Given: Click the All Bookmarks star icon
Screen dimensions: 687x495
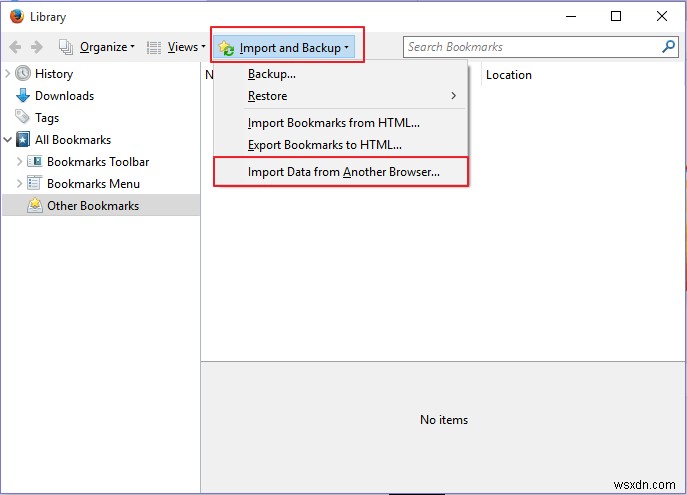Looking at the screenshot, I should [x=23, y=139].
